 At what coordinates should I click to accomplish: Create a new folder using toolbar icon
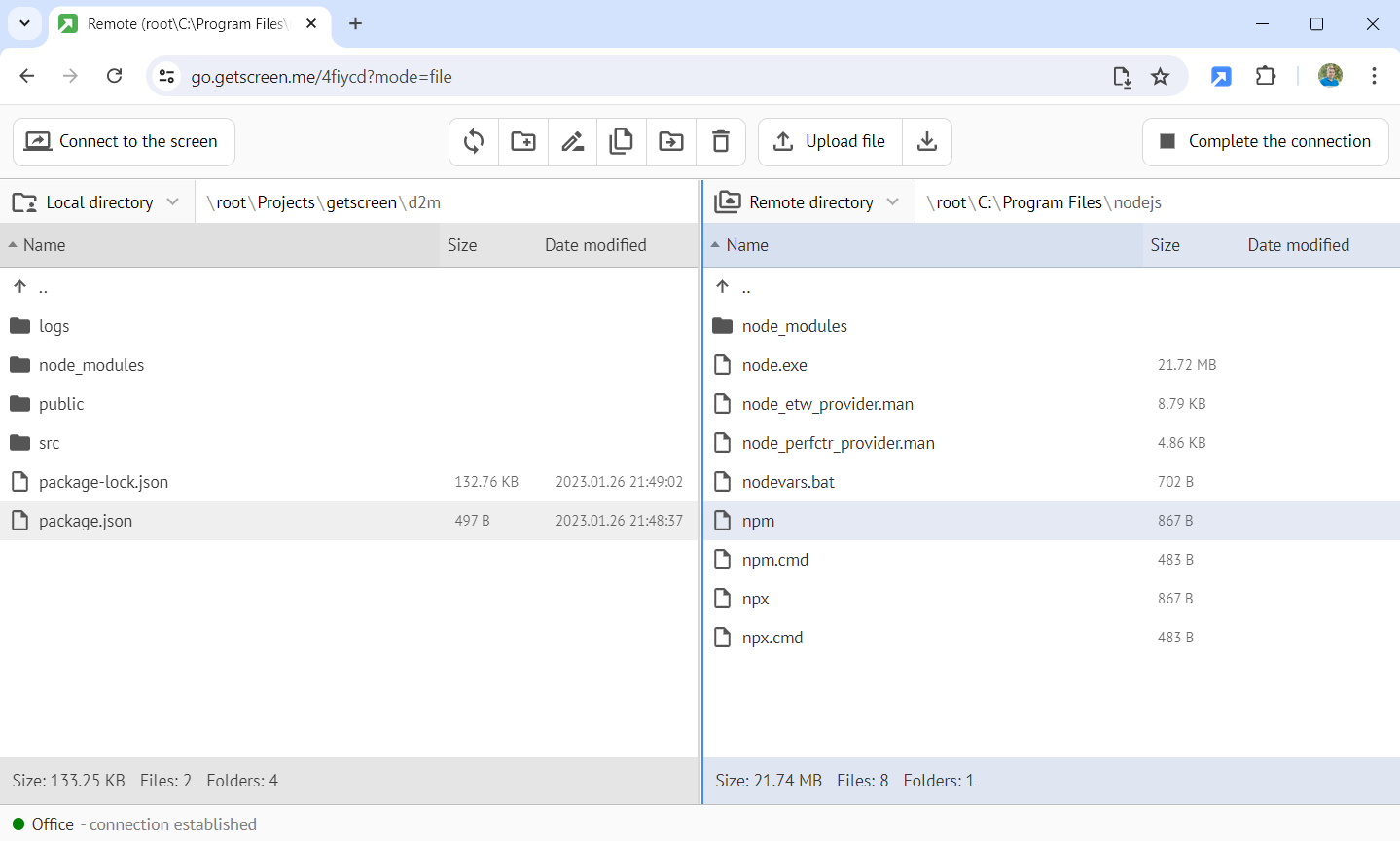[x=523, y=142]
